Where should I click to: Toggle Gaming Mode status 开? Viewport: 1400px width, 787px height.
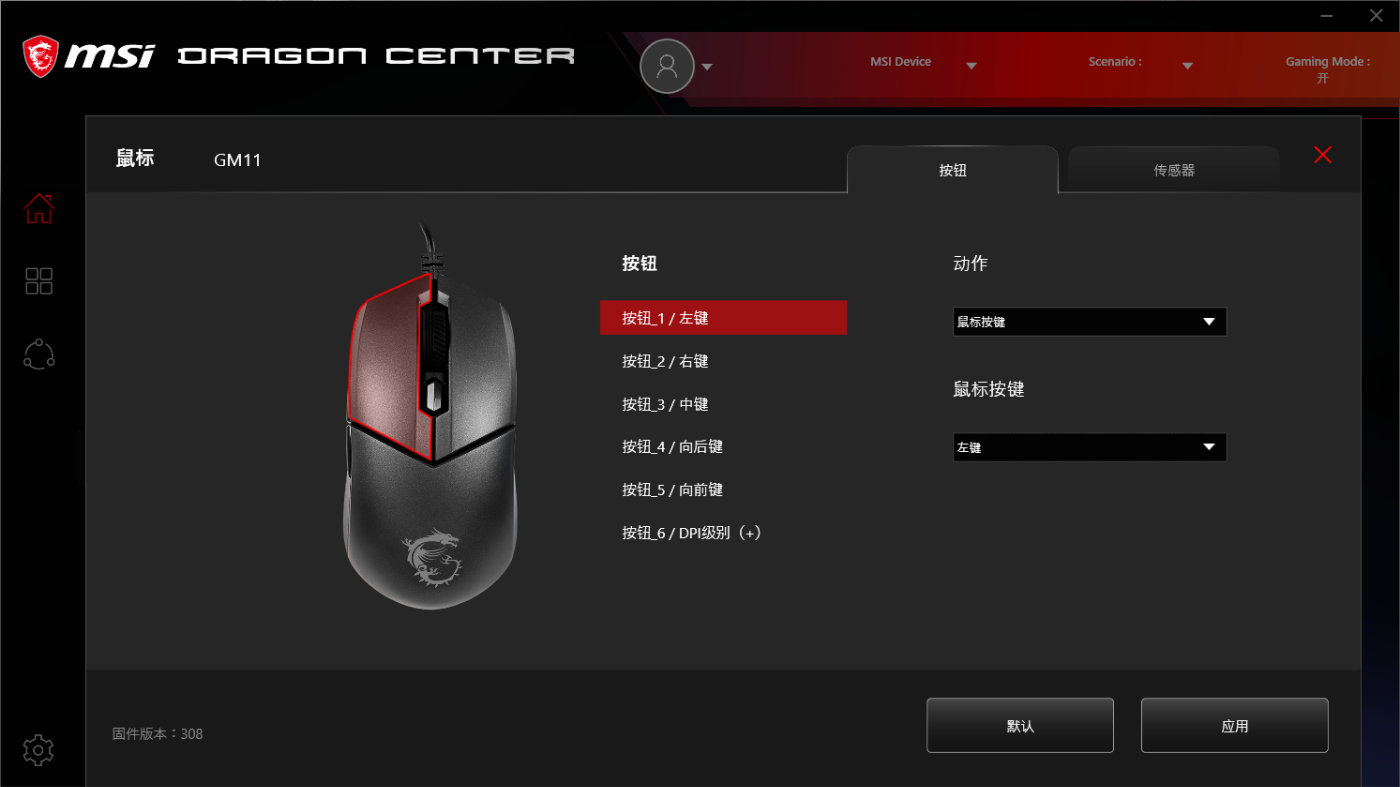pyautogui.click(x=1323, y=78)
